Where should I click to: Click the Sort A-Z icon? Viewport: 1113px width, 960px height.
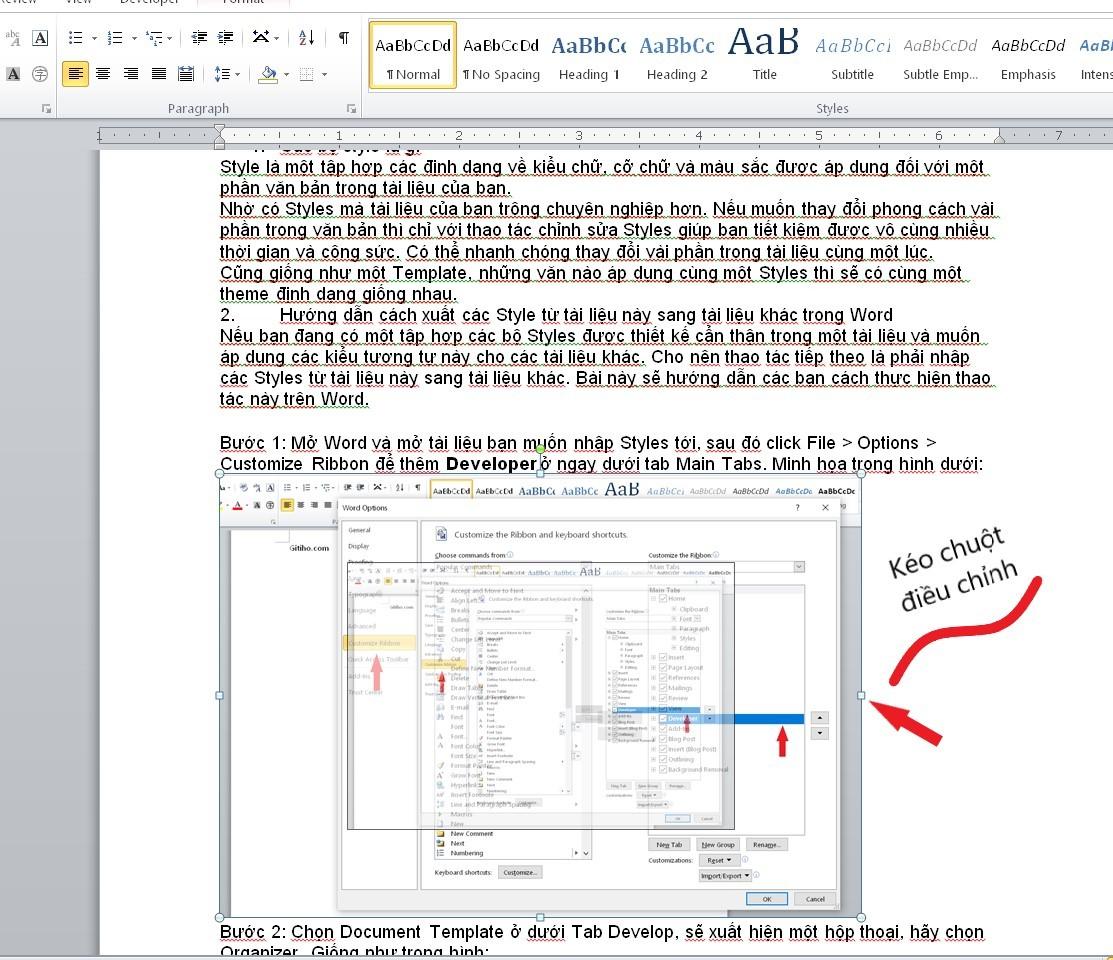tap(307, 38)
